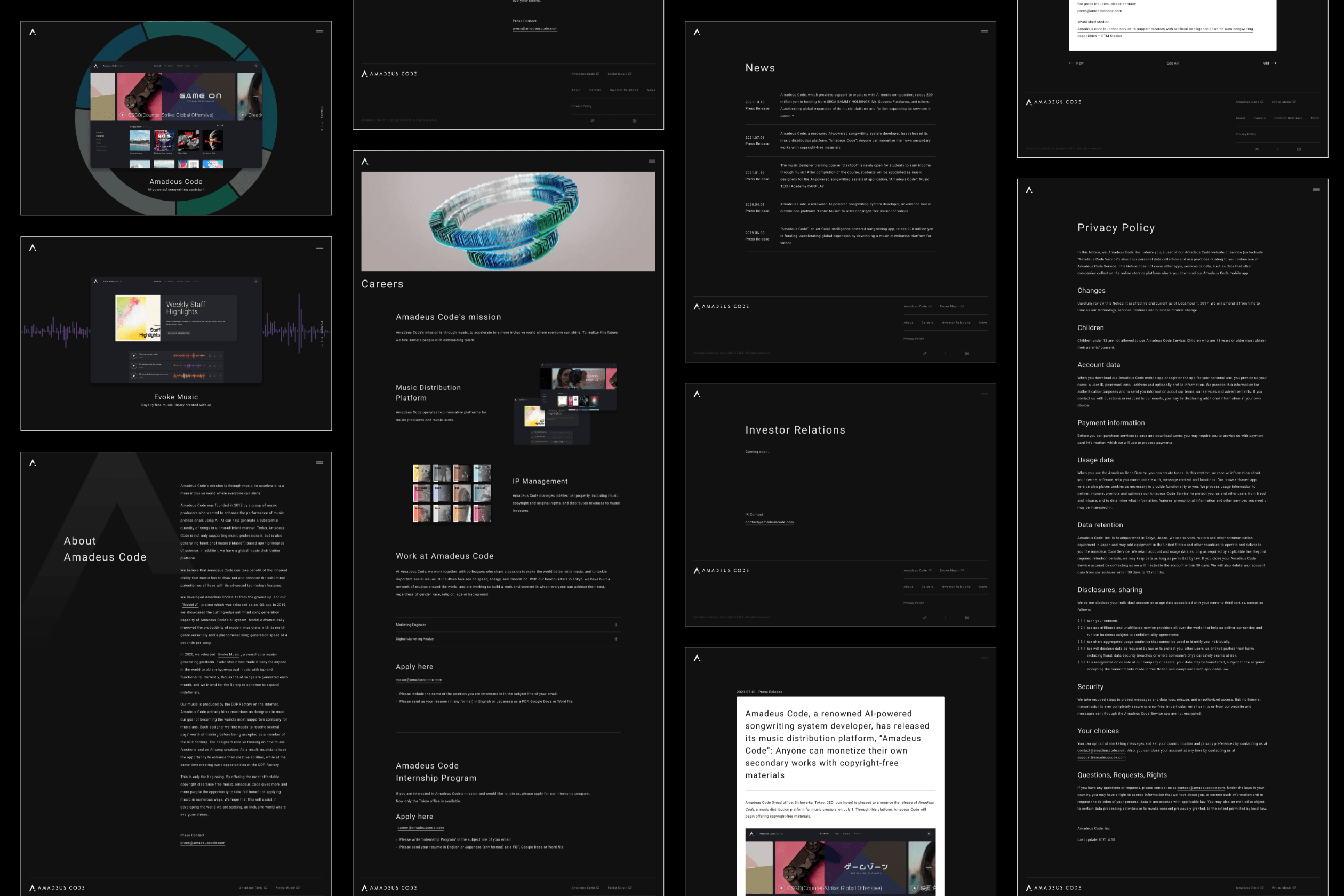This screenshot has height=896, width=1344.
Task: Click the Weekly Staff Highlights cover thumbnail
Action: click(x=138, y=318)
